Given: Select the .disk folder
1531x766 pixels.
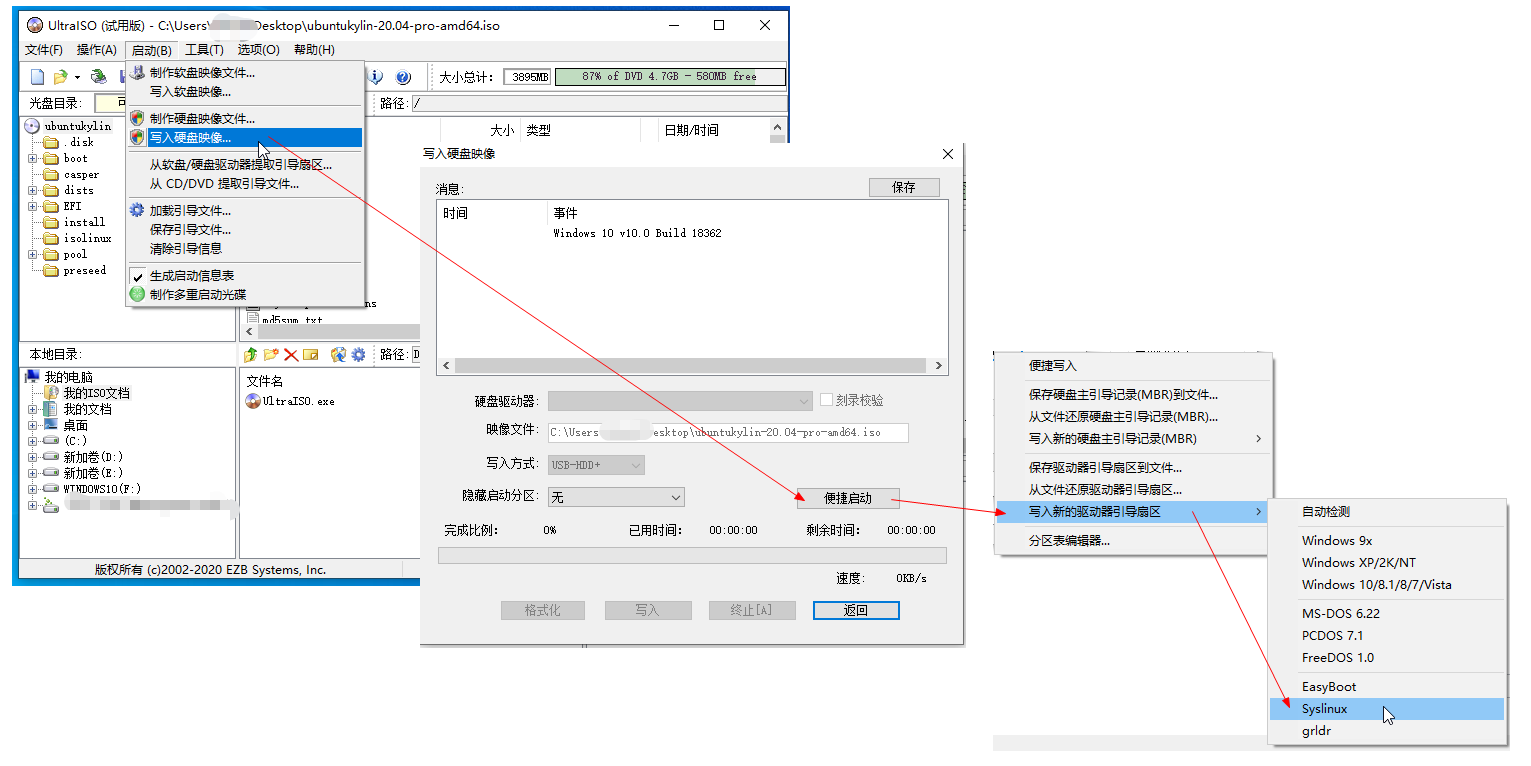Looking at the screenshot, I should tap(69, 142).
